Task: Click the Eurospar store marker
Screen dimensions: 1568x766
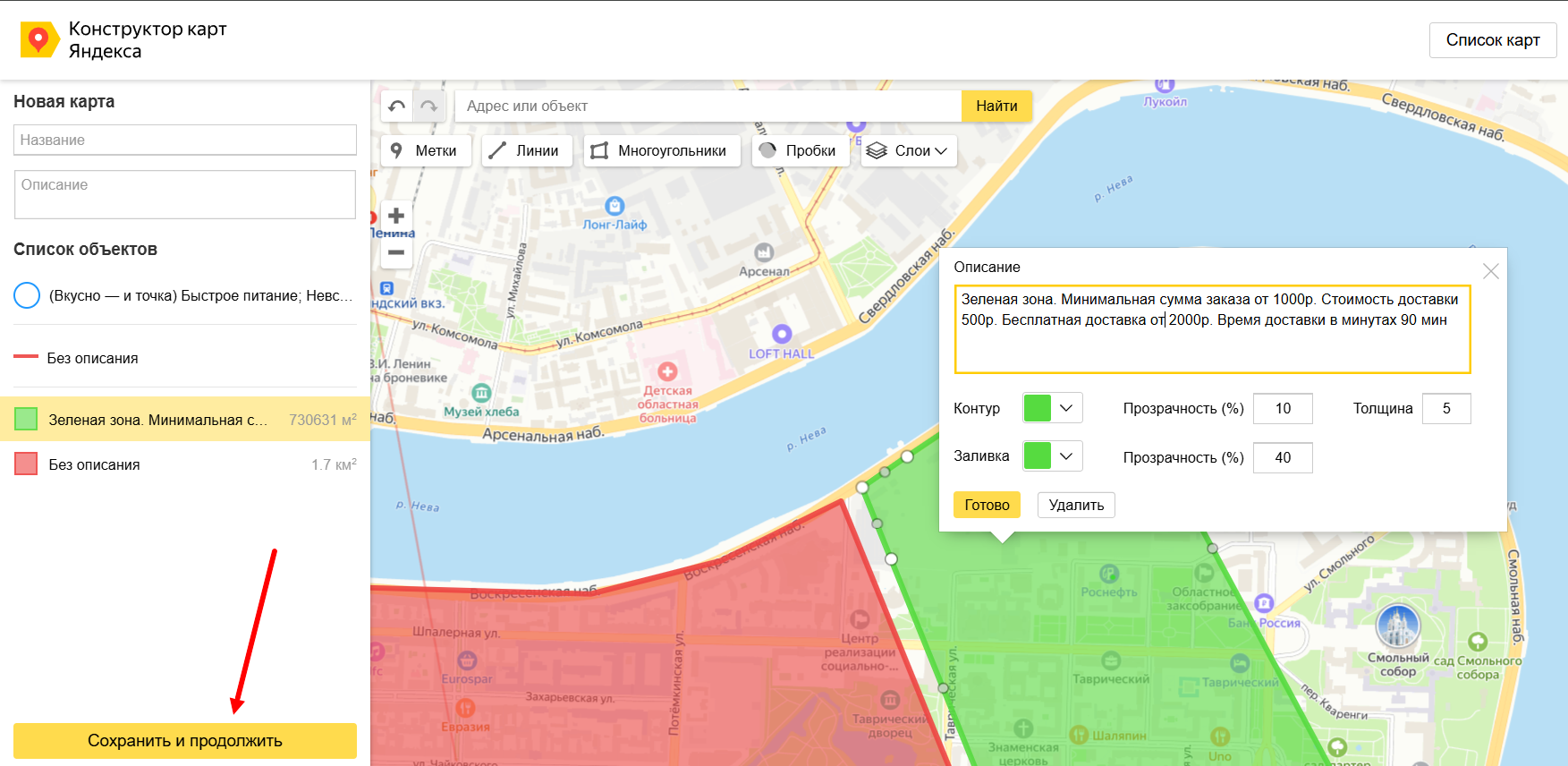Action: tap(467, 660)
